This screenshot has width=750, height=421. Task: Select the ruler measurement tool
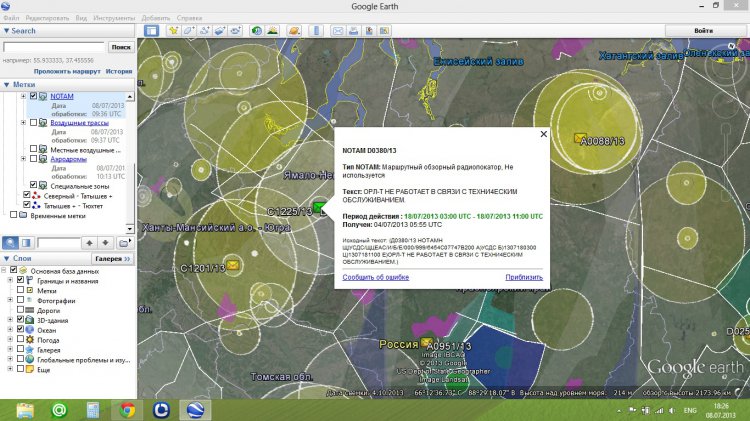316,31
